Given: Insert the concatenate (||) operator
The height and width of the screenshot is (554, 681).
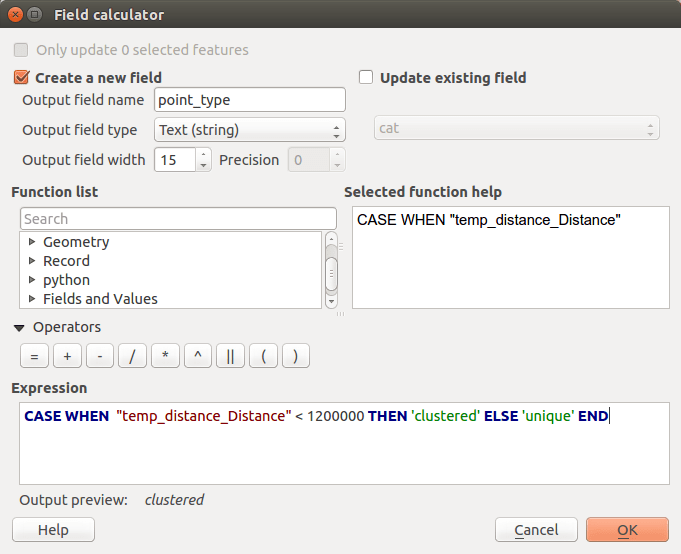Looking at the screenshot, I should click(x=231, y=356).
